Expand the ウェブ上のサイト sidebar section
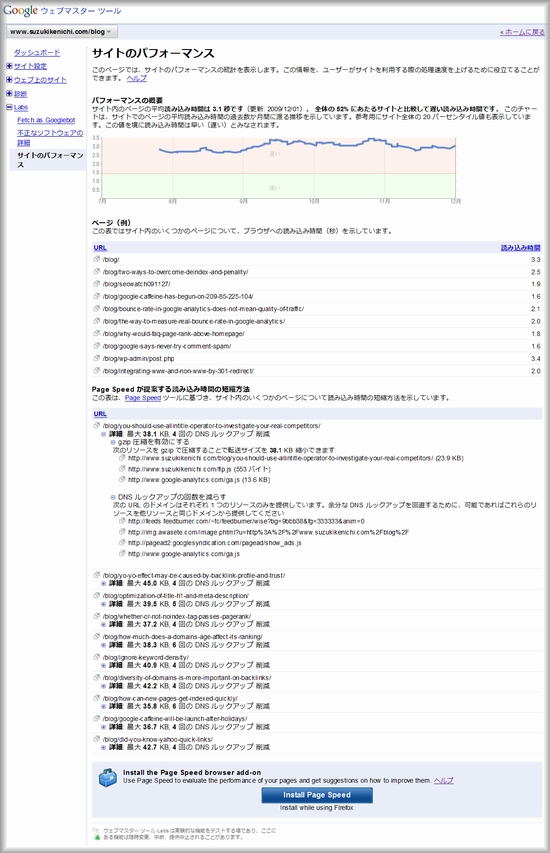 (x=9, y=79)
